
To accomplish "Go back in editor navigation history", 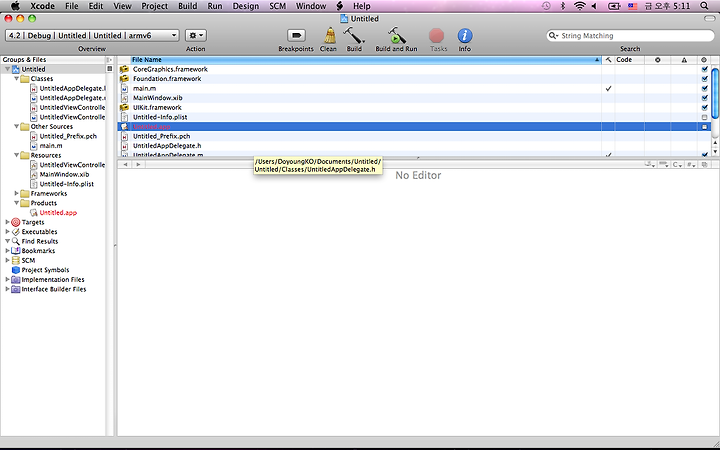I will pos(125,164).
